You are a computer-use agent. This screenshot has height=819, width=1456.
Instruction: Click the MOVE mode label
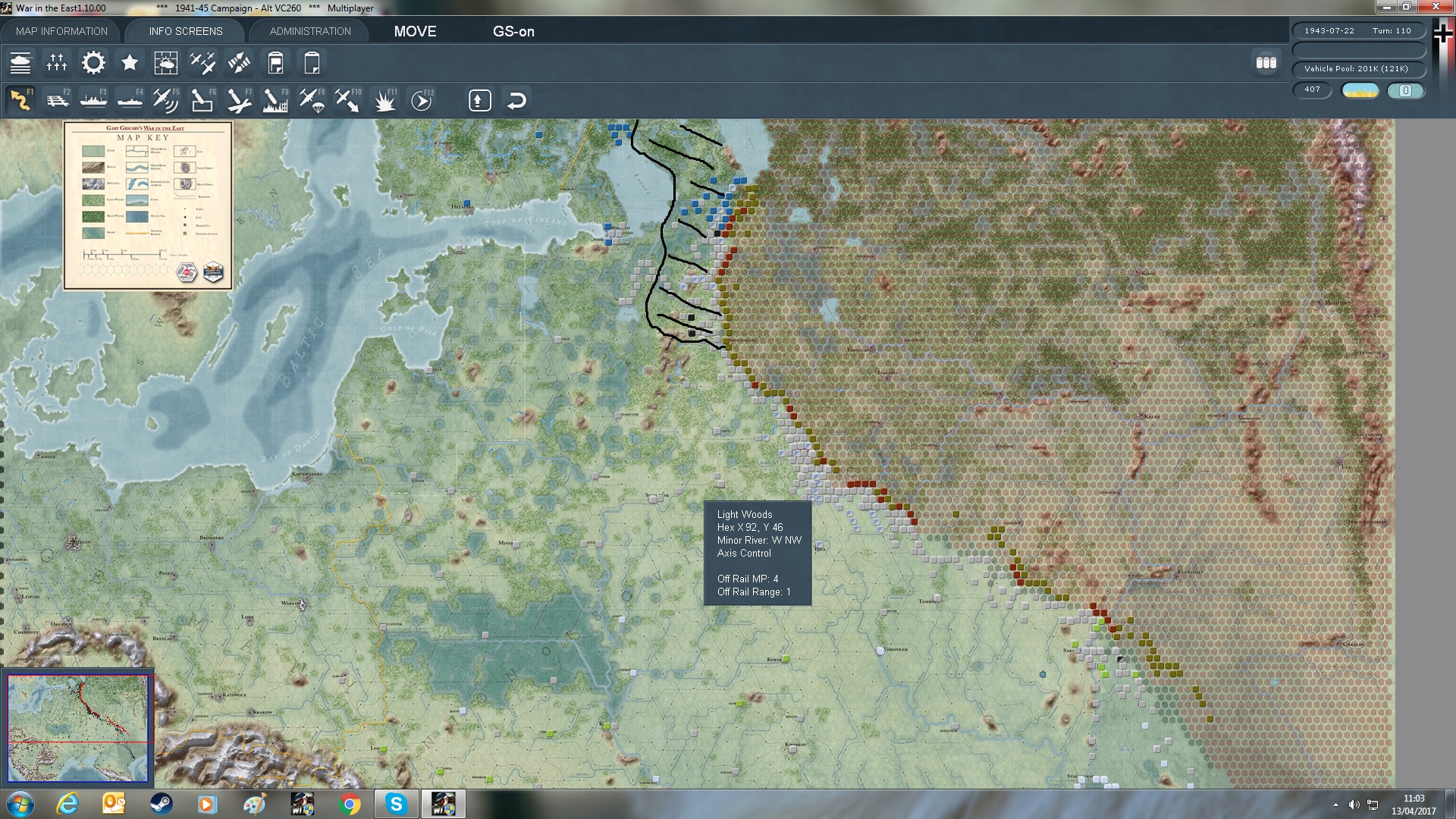415,31
